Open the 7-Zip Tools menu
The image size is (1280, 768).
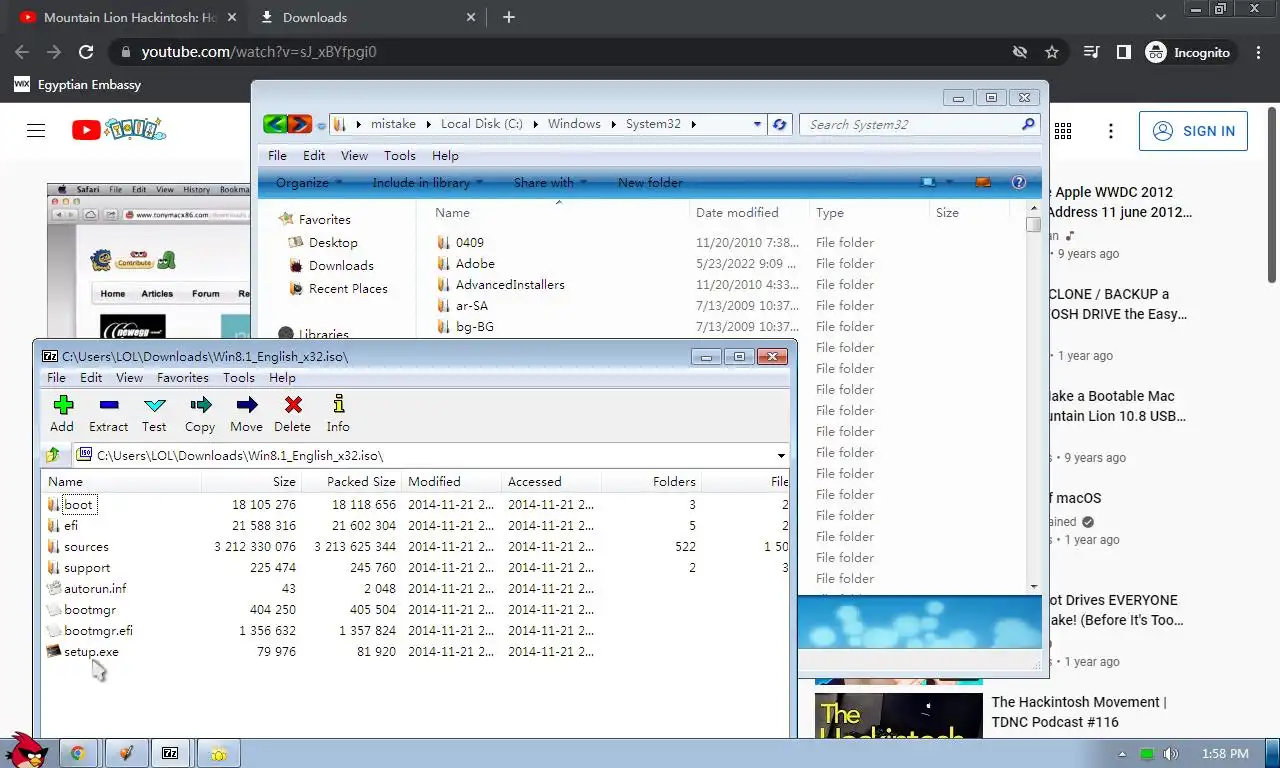click(239, 378)
